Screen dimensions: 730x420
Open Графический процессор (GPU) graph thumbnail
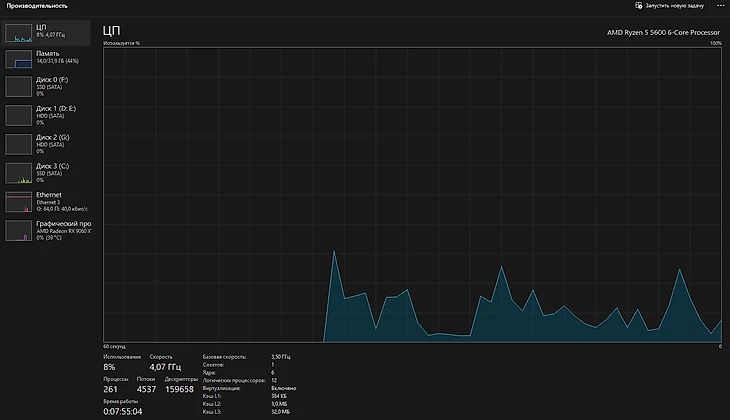coord(19,231)
